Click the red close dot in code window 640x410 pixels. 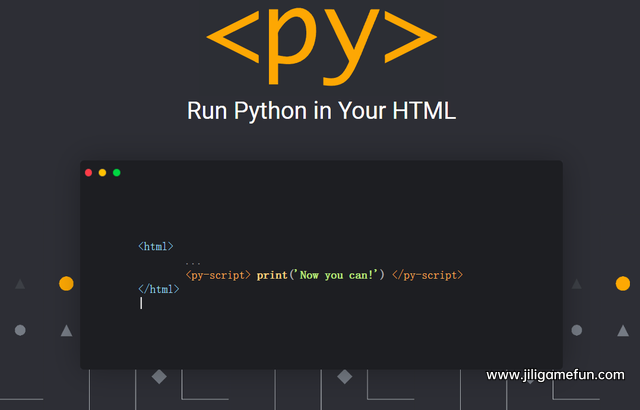tap(88, 173)
